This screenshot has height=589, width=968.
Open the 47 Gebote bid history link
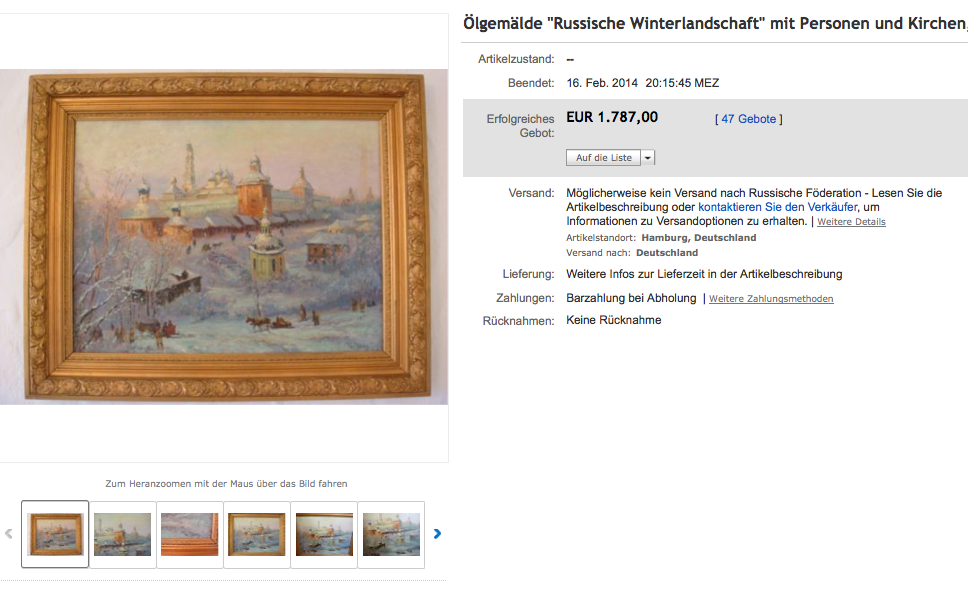coord(748,119)
